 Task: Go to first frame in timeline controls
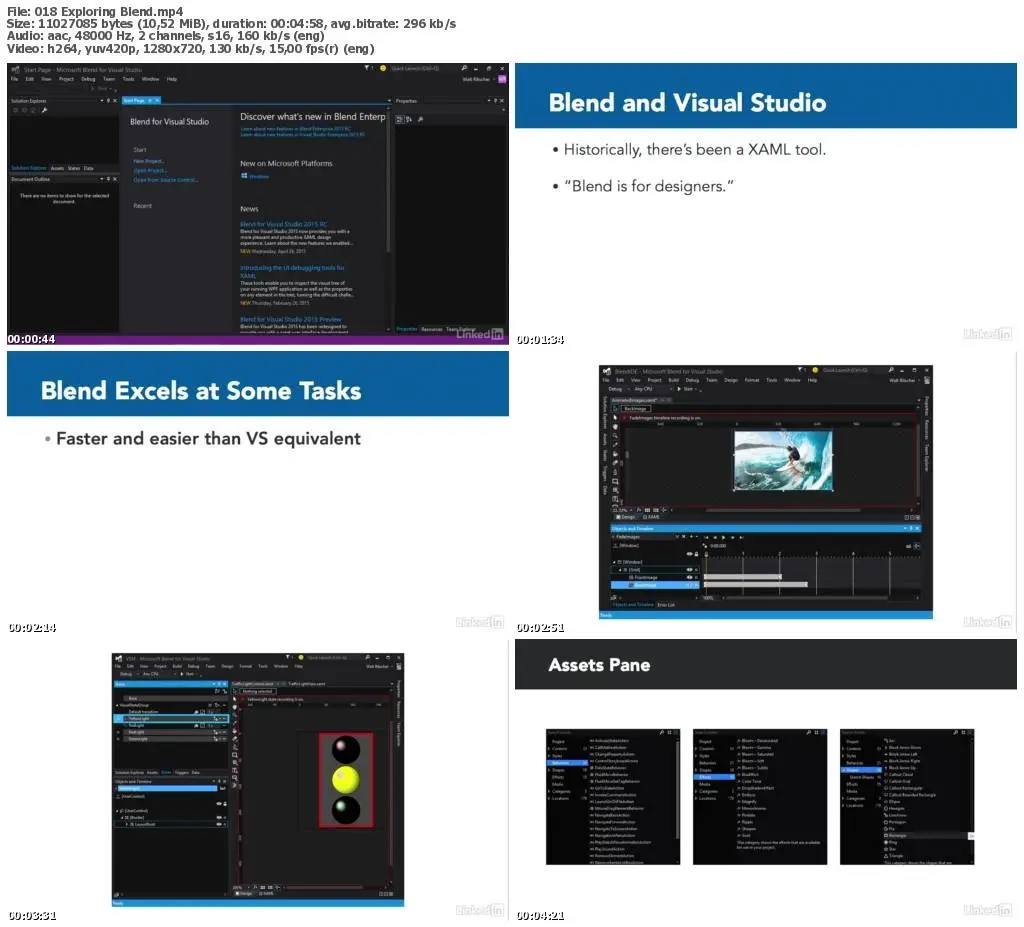point(706,537)
